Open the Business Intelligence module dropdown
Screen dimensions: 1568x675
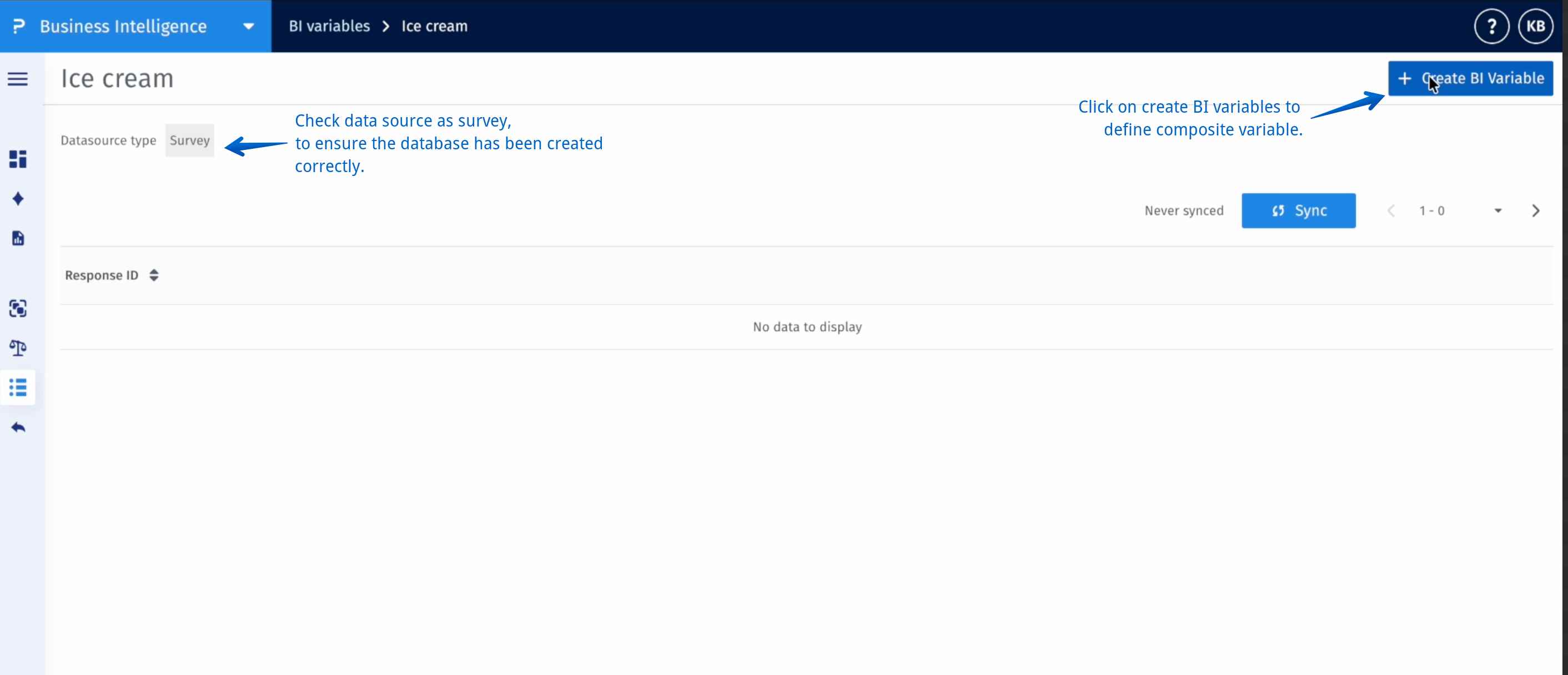pyautogui.click(x=248, y=26)
